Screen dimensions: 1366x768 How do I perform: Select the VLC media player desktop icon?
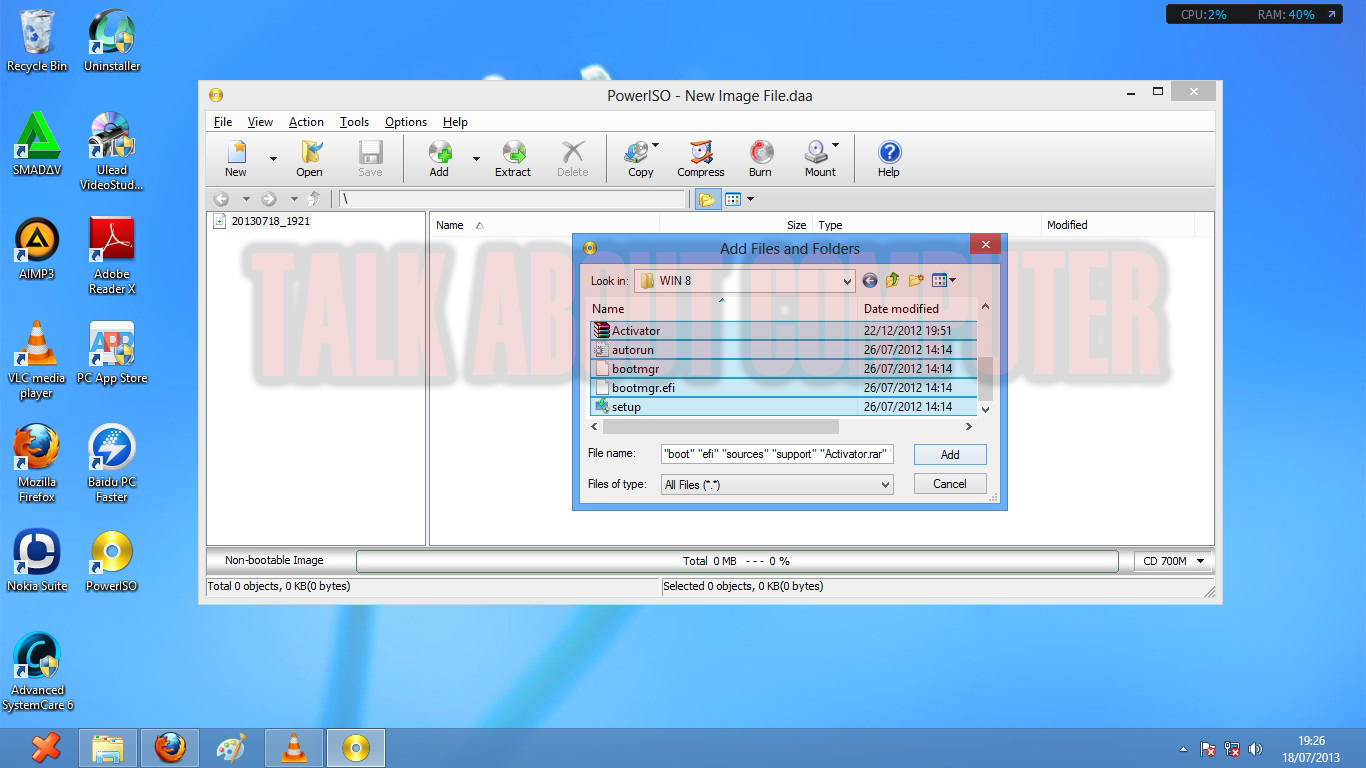tap(37, 360)
